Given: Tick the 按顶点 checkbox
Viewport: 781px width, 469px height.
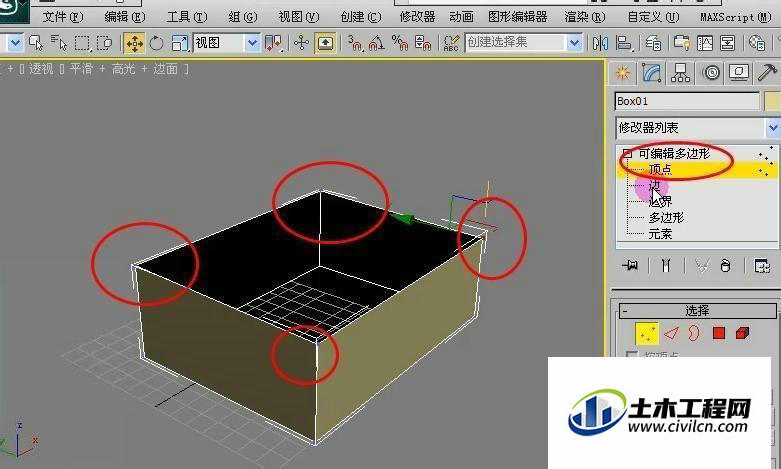Looking at the screenshot, I should [x=632, y=355].
